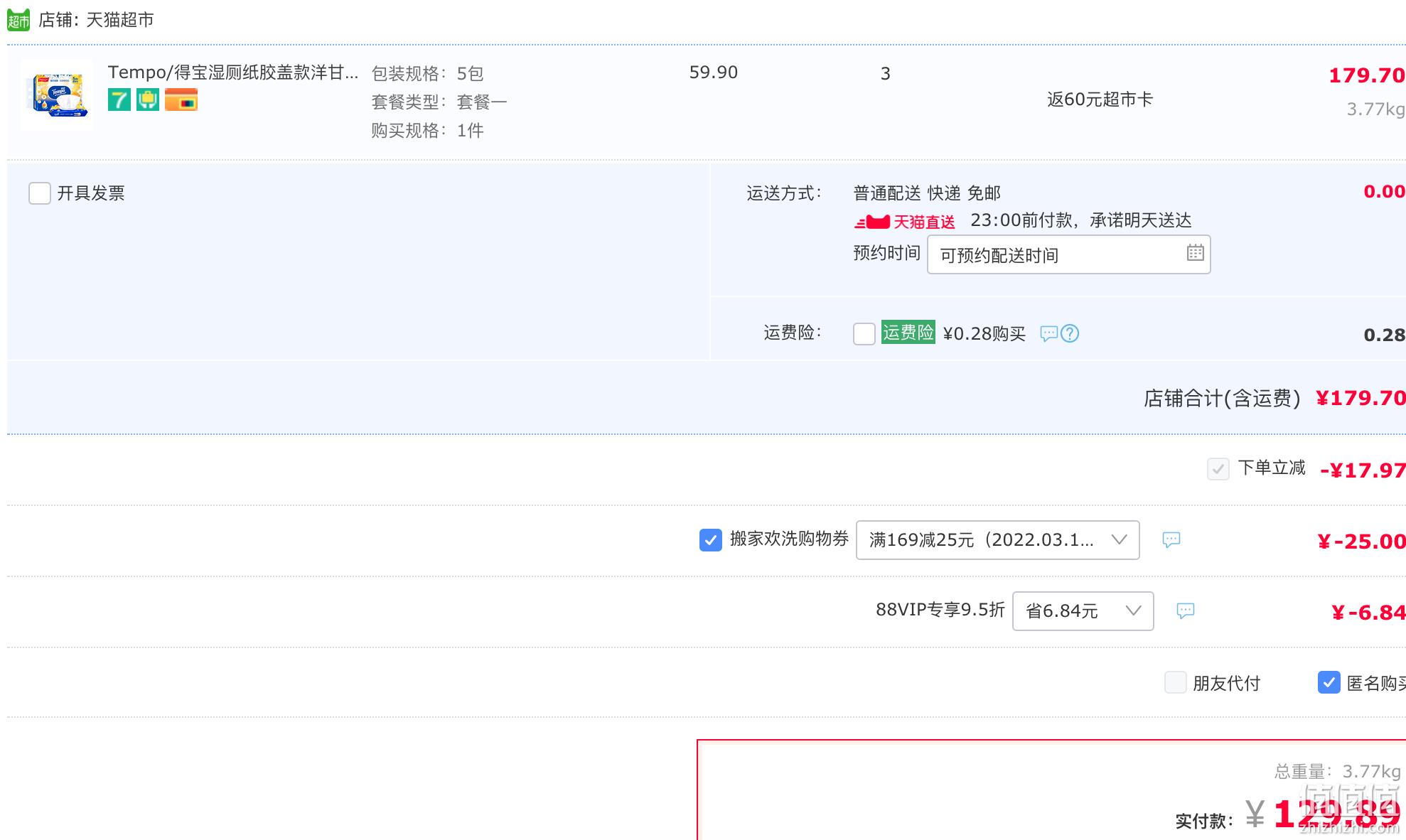Click the 购买规格: 1件 purchase spec text

pos(427,130)
